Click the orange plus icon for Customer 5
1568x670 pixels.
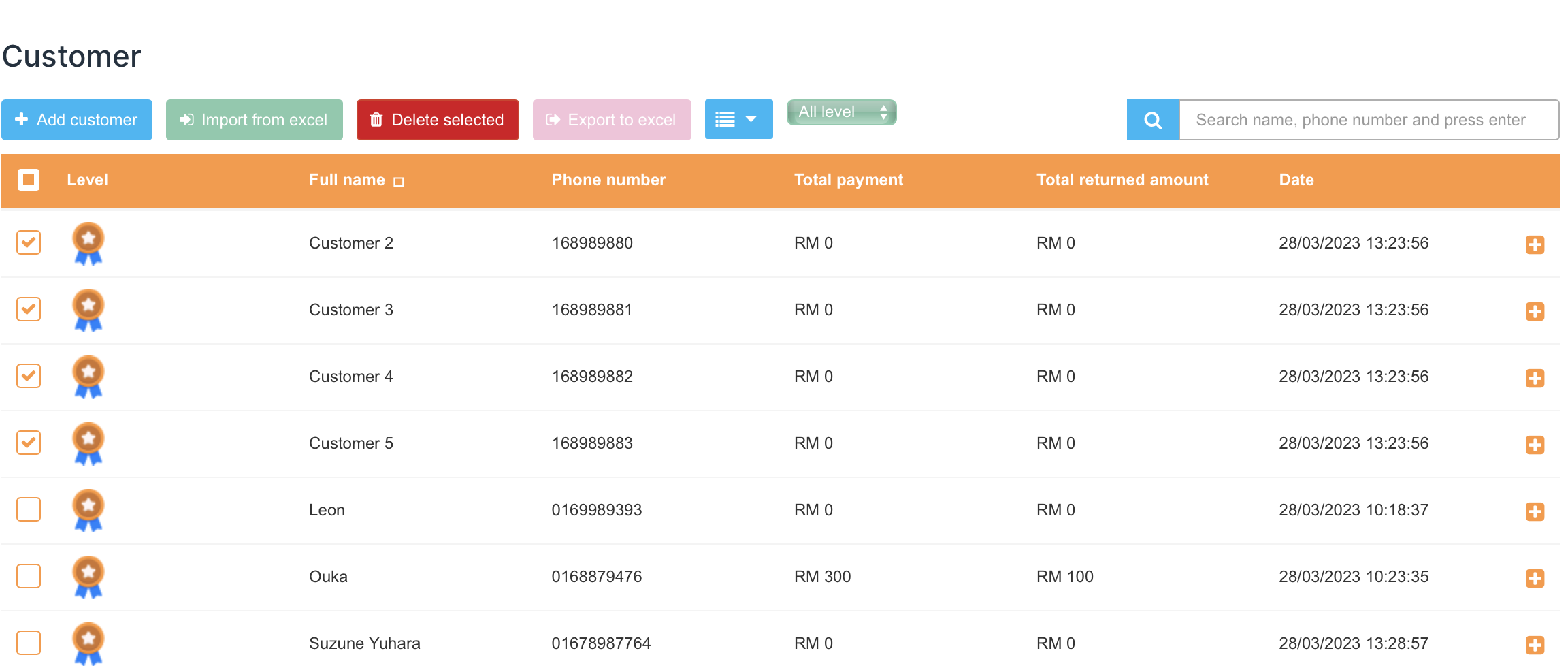pos(1534,445)
